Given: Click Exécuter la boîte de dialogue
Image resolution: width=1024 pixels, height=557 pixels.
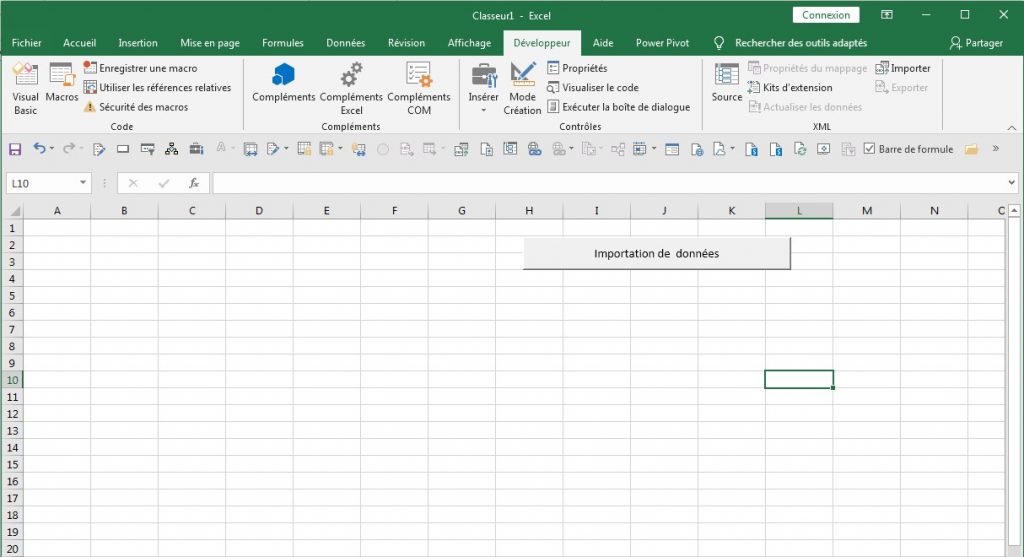Looking at the screenshot, I should click(x=618, y=107).
